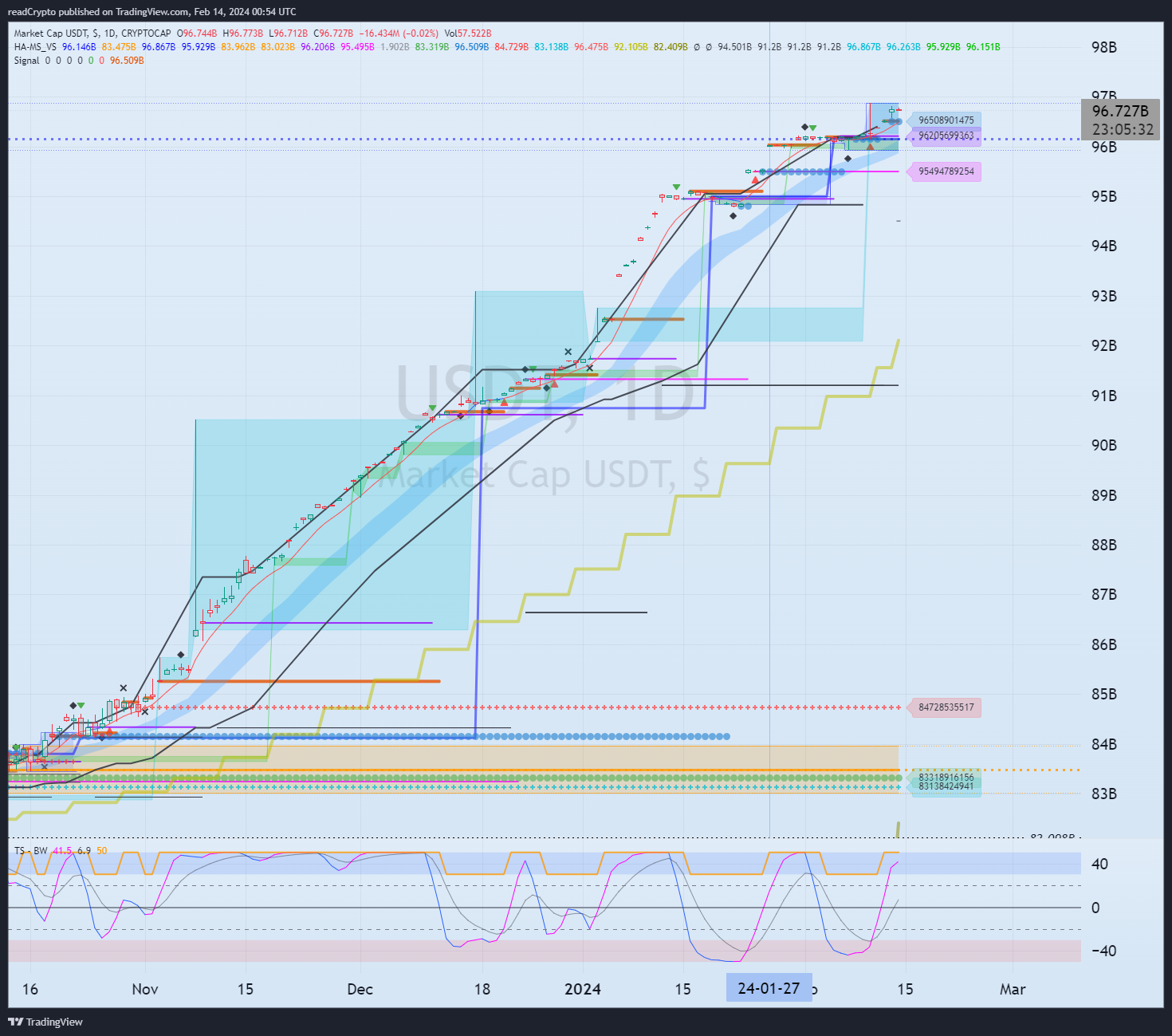Click the 84B price axis label
Viewport: 1172px width, 1036px height.
point(1104,744)
